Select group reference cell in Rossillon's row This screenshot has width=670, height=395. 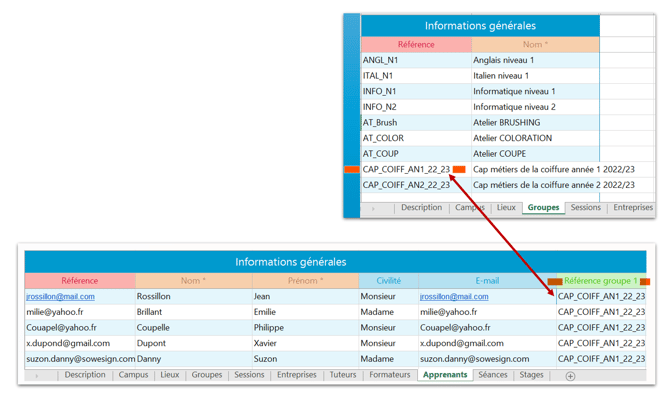click(601, 297)
